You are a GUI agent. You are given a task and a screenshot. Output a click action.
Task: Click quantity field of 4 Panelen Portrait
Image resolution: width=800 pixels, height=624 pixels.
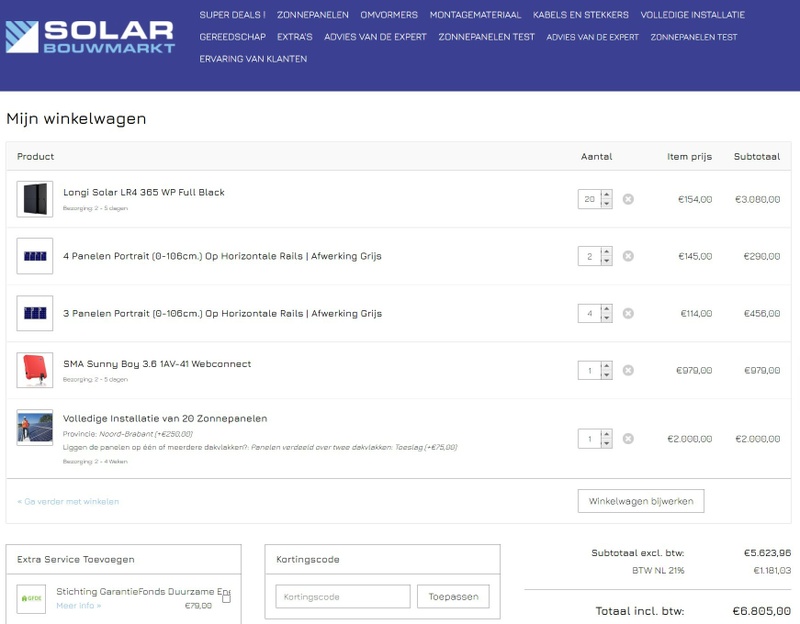(x=589, y=256)
